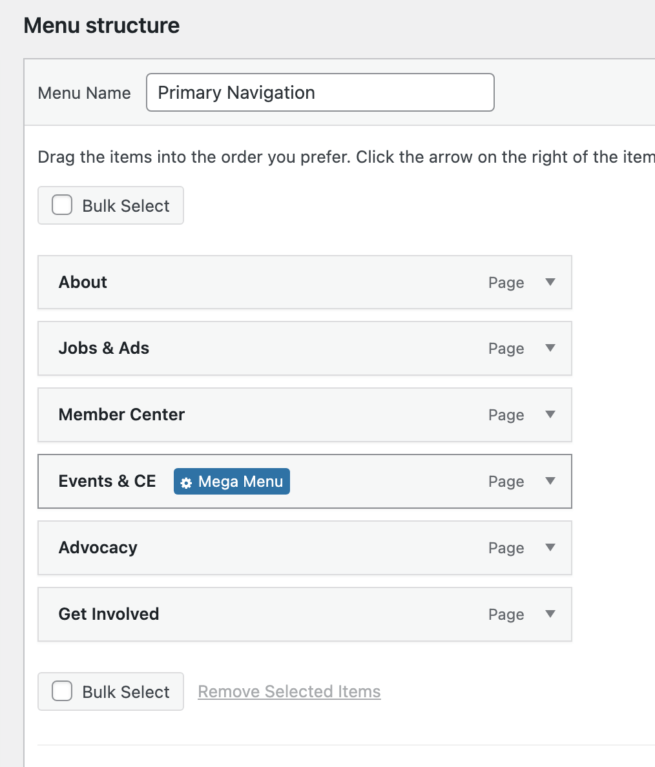Expand the Events & CE item arrow
655x767 pixels.
pos(550,481)
